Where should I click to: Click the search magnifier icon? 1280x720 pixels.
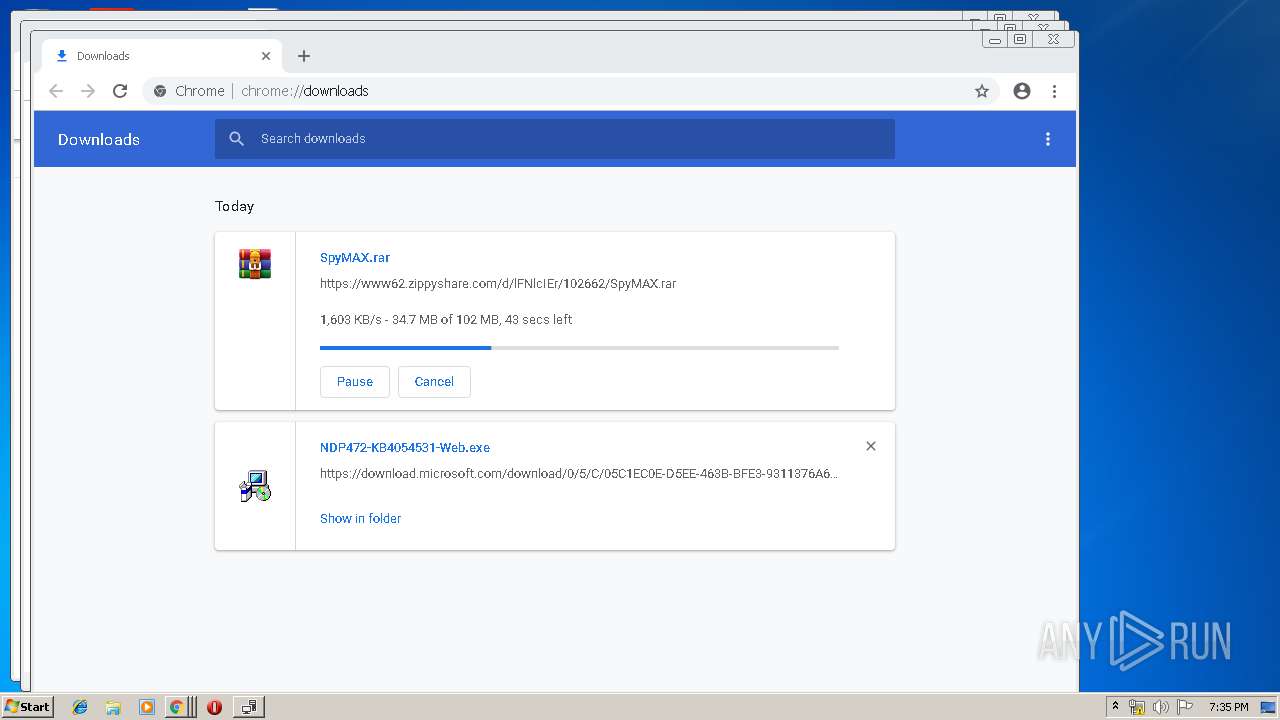pos(237,139)
